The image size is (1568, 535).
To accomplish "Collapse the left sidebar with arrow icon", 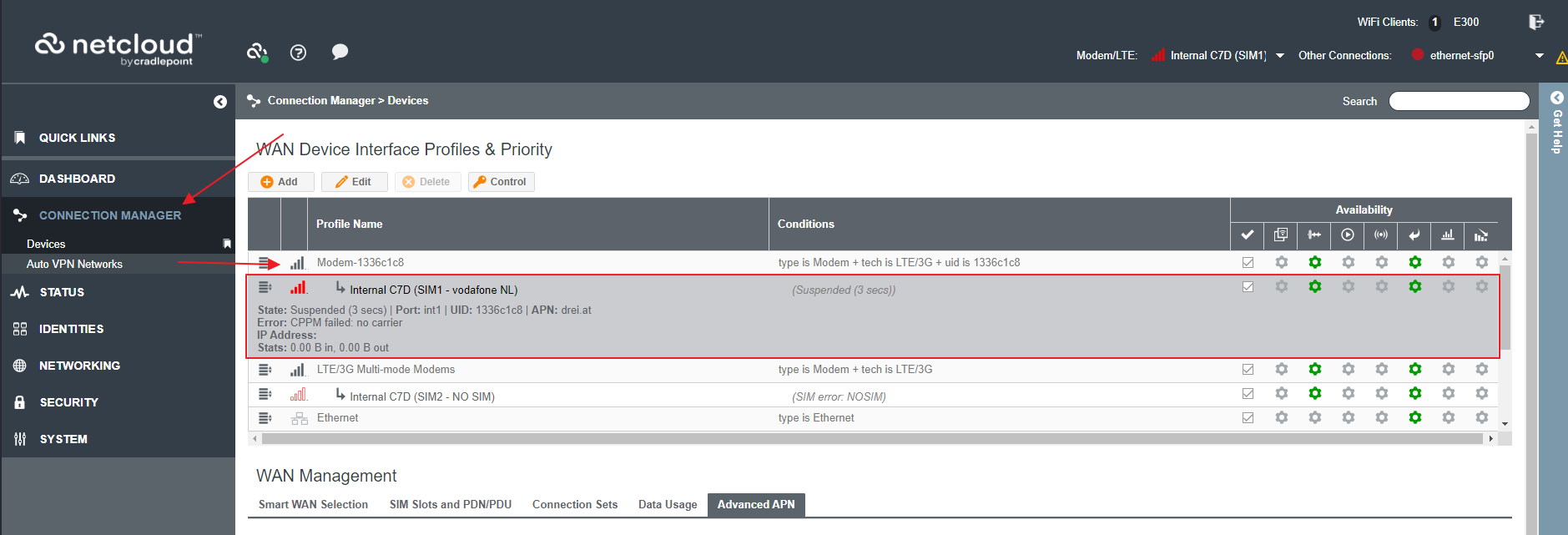I will pos(220,102).
